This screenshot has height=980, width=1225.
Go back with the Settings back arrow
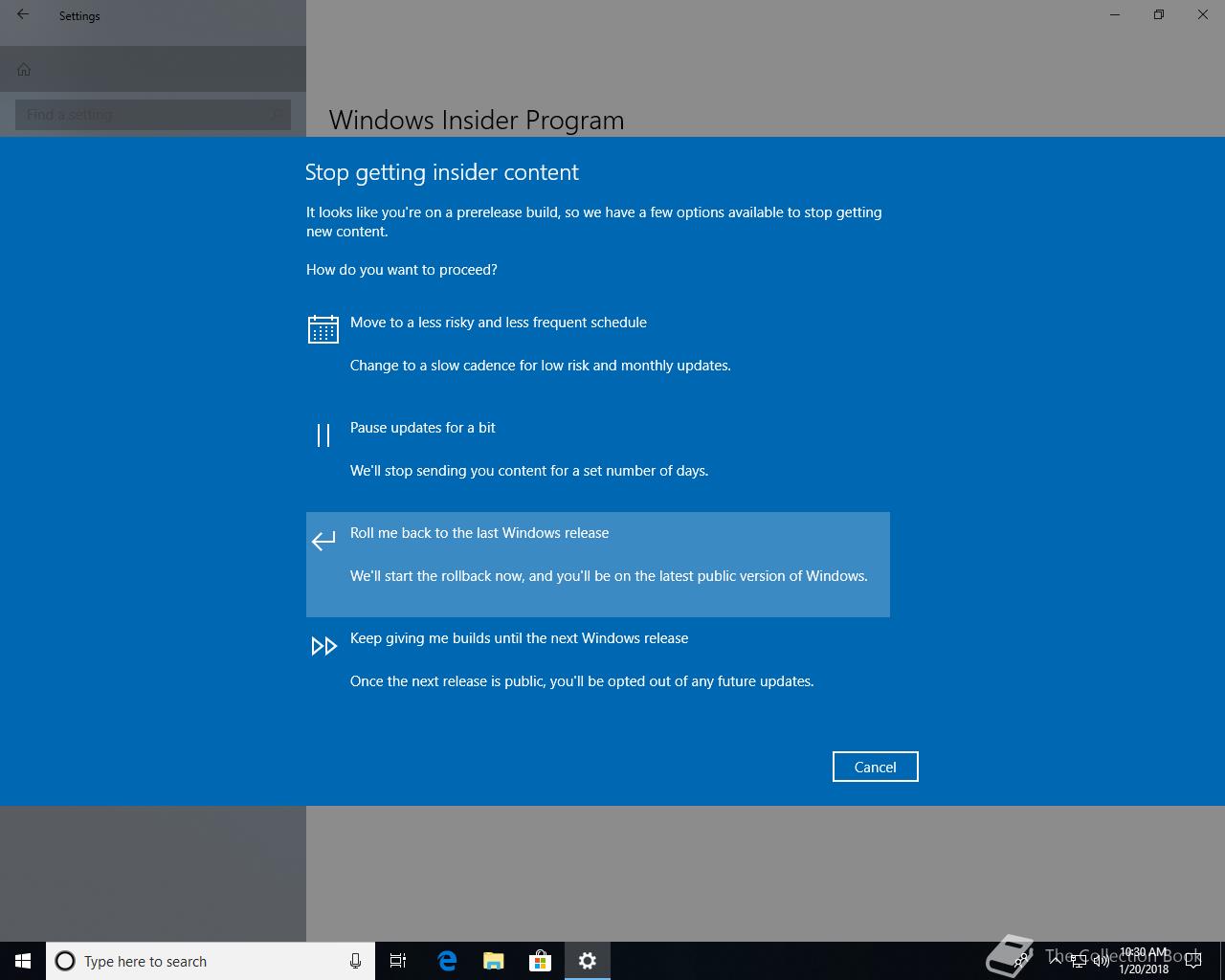(x=23, y=15)
